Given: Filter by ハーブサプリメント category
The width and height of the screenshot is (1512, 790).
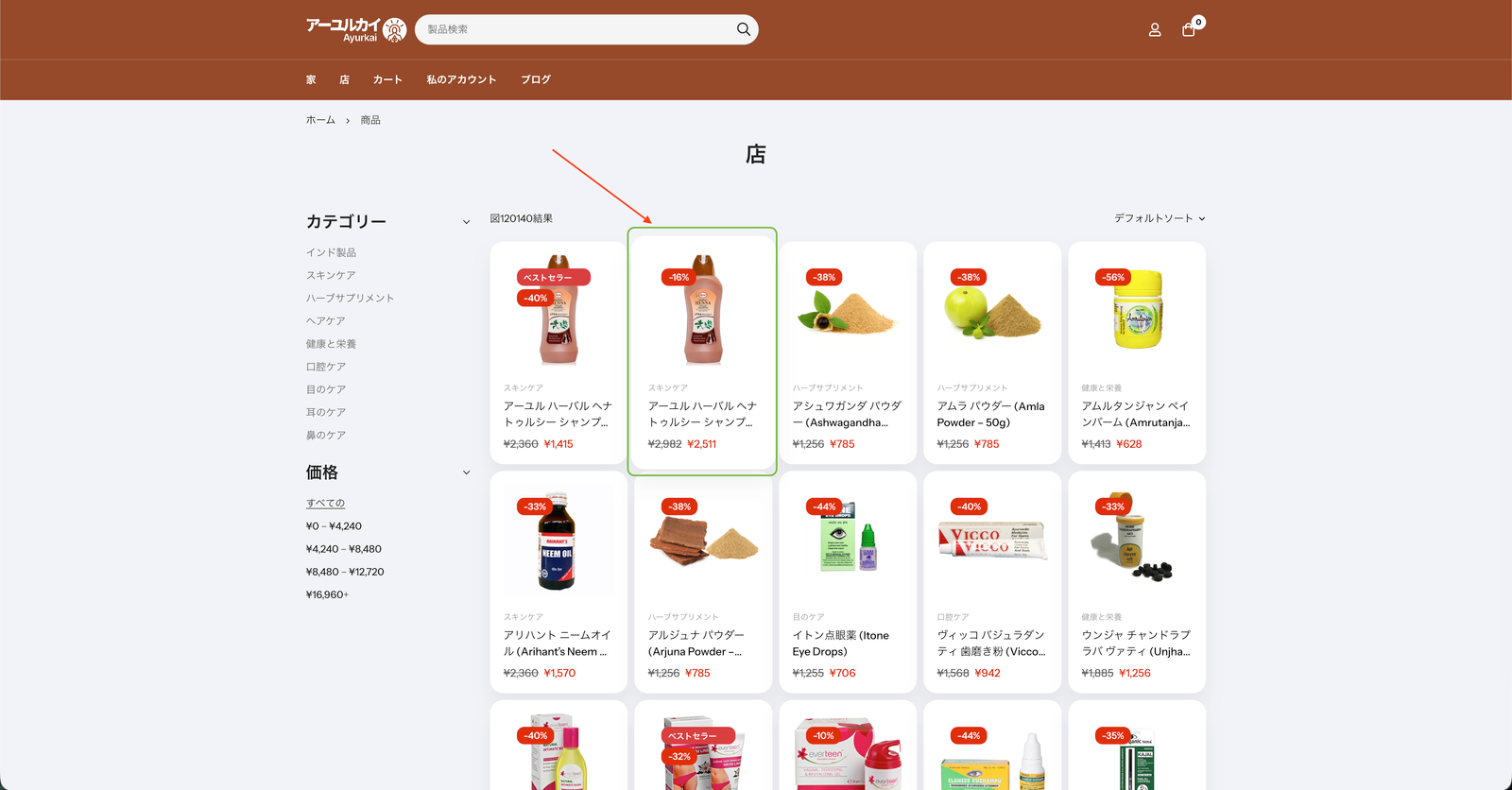Looking at the screenshot, I should click(350, 299).
